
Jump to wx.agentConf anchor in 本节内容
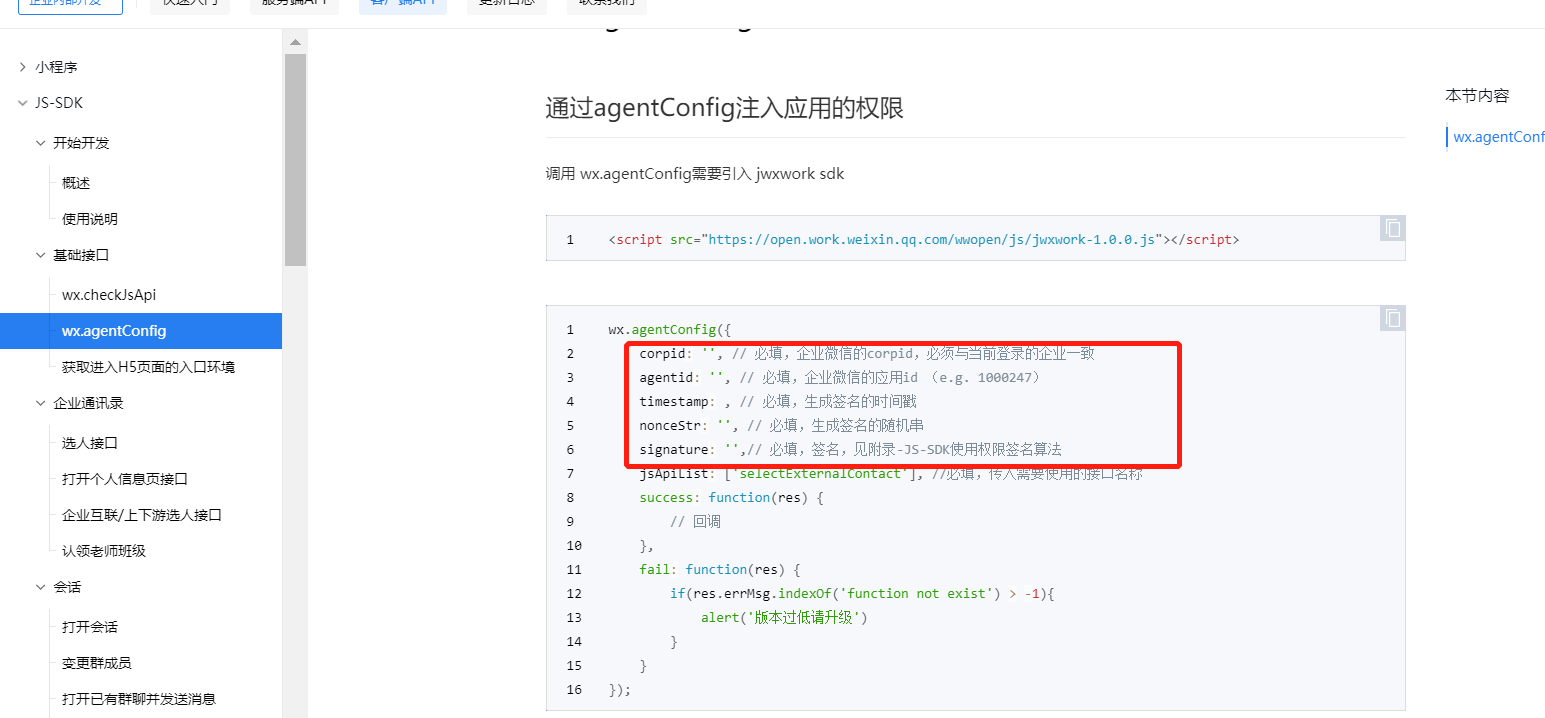1499,137
